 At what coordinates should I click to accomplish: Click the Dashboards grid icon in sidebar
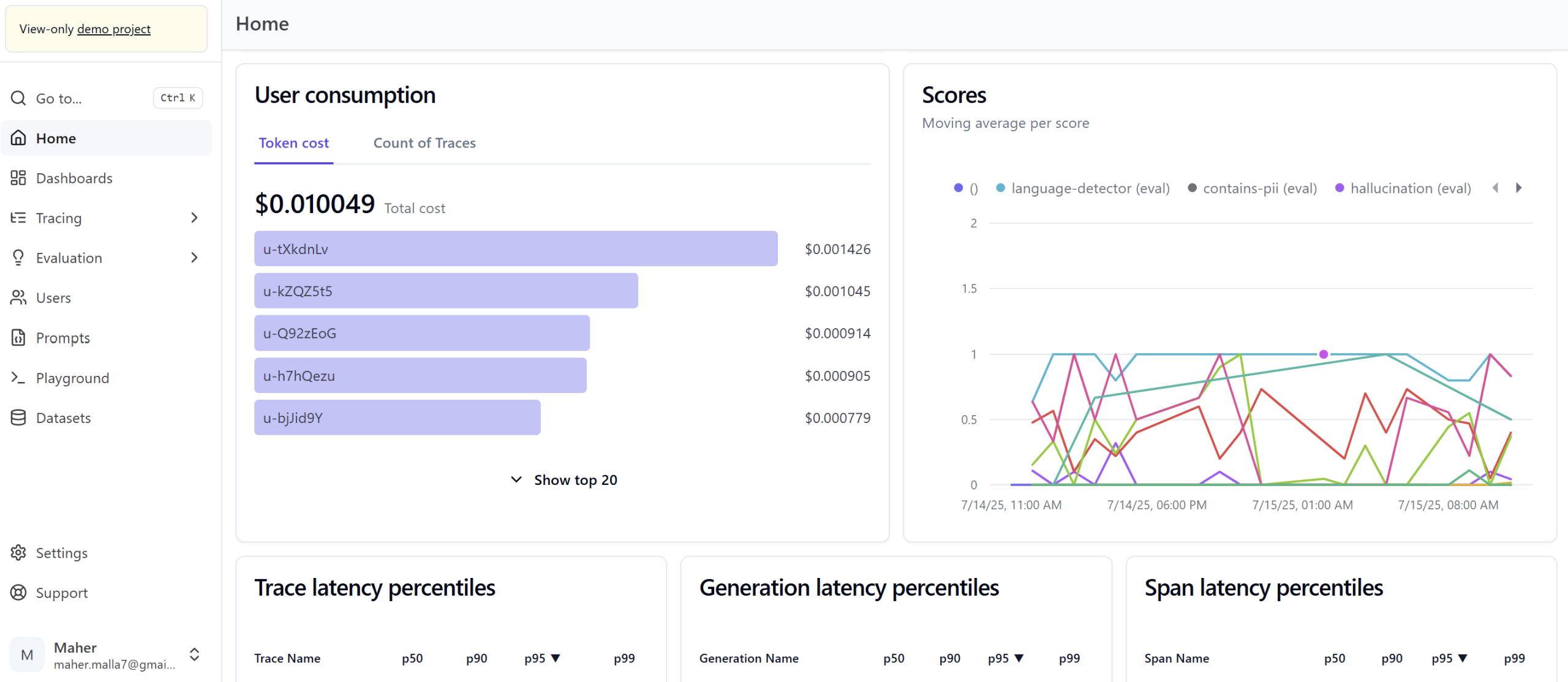click(x=18, y=178)
